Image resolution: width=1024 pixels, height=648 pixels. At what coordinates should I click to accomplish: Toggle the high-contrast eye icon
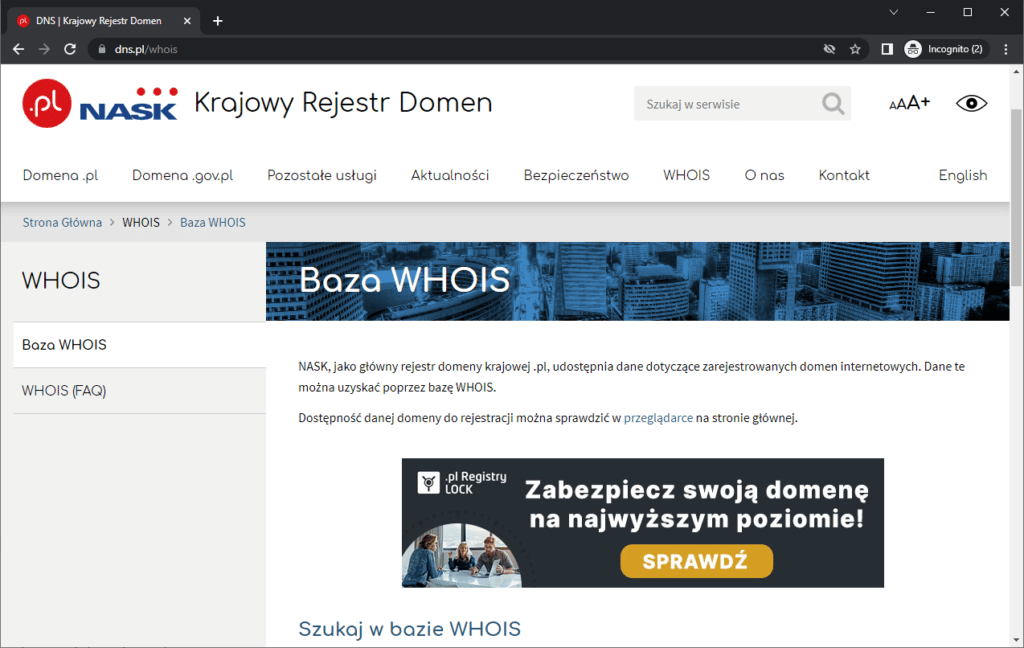click(970, 102)
